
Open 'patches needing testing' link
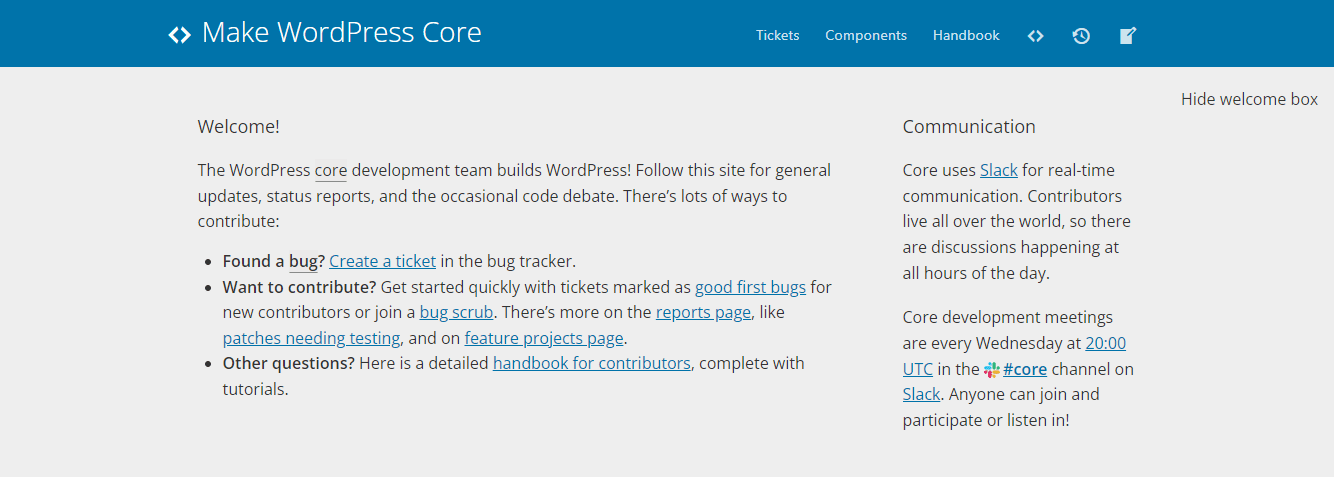(x=311, y=338)
